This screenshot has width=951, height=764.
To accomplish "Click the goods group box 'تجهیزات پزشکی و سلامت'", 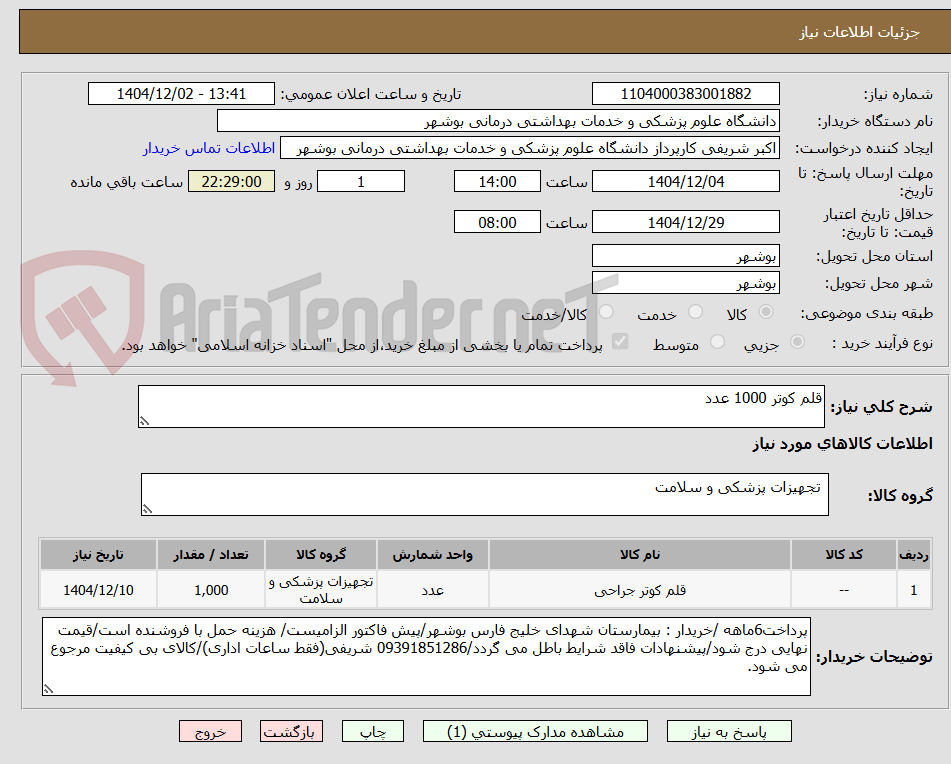I will click(x=485, y=495).
